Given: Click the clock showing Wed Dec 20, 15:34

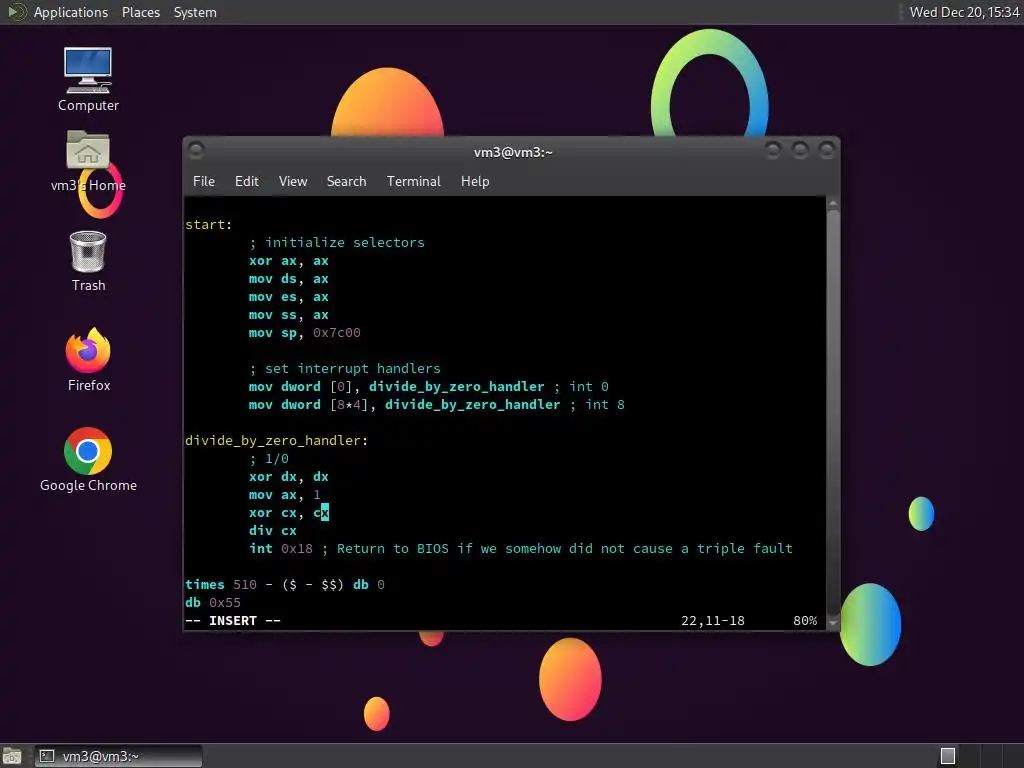Looking at the screenshot, I should pyautogui.click(x=964, y=12).
